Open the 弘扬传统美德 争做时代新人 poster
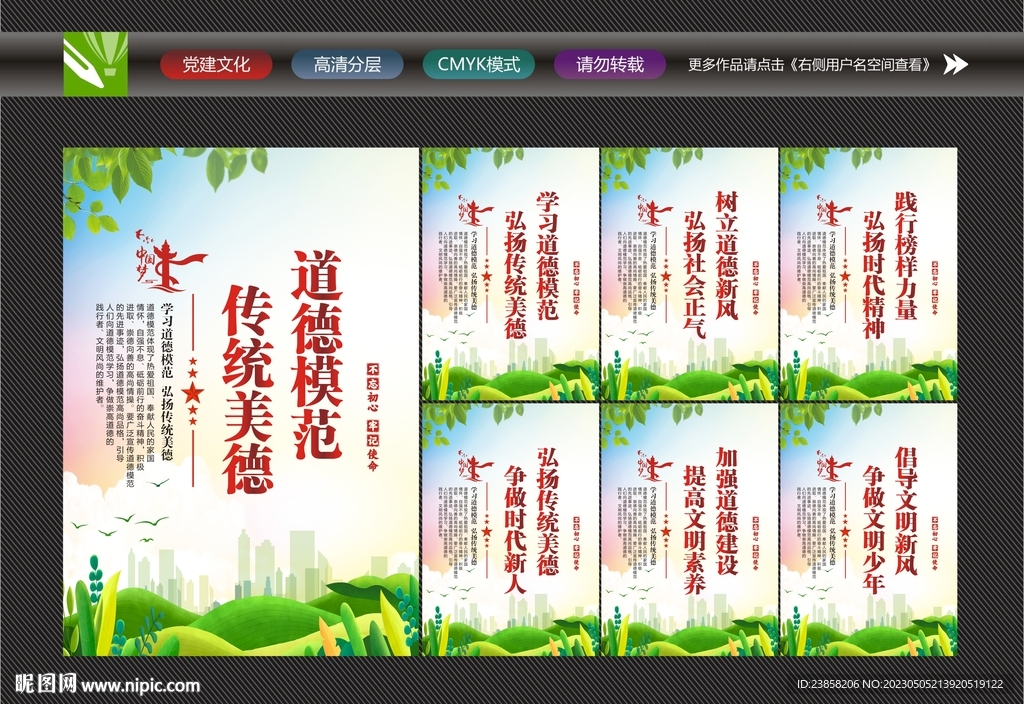This screenshot has height=704, width=1024. point(510,530)
